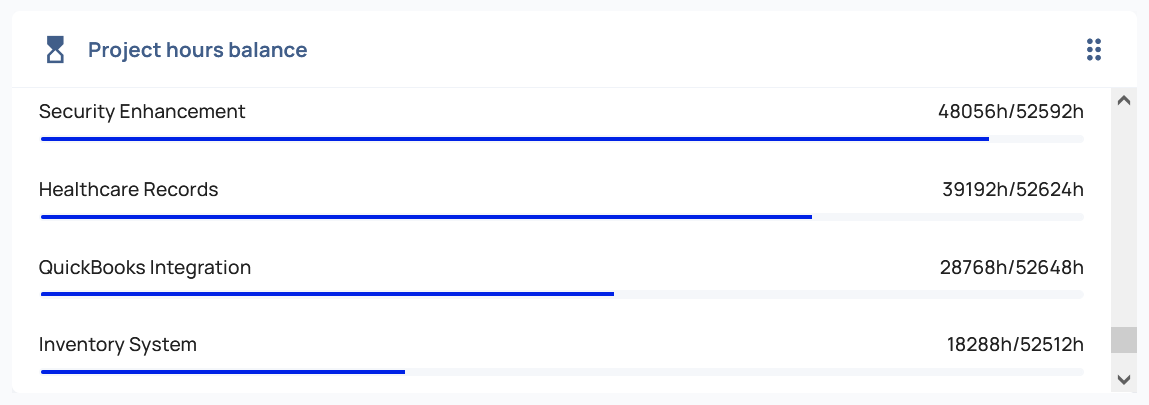Click the Healthcare Records progress bar

(x=426, y=216)
